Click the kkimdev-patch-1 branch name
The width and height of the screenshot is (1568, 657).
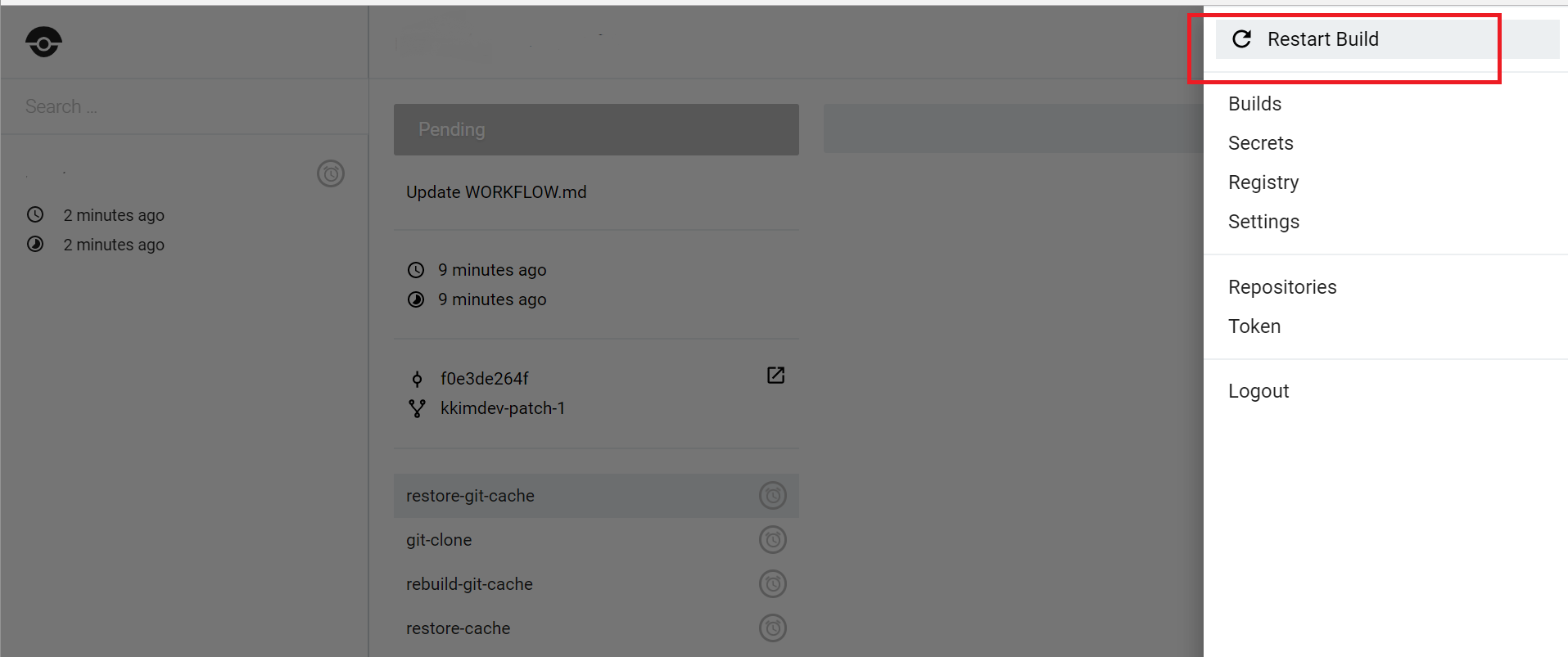coord(502,408)
